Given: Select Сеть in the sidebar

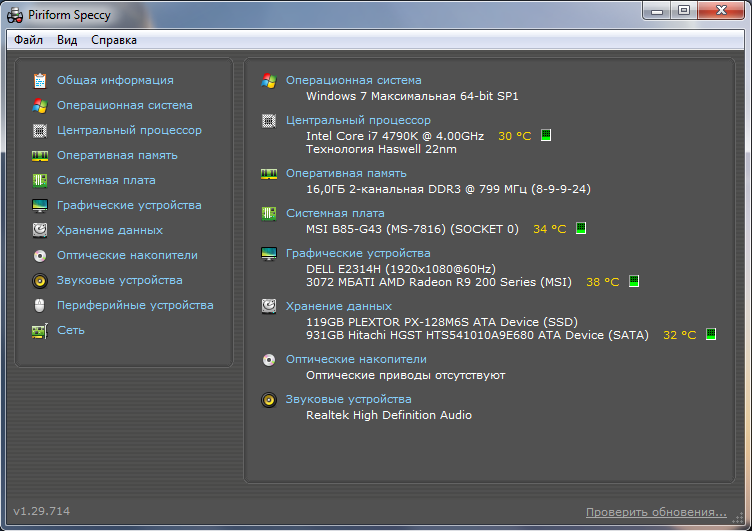Looking at the screenshot, I should (70, 330).
